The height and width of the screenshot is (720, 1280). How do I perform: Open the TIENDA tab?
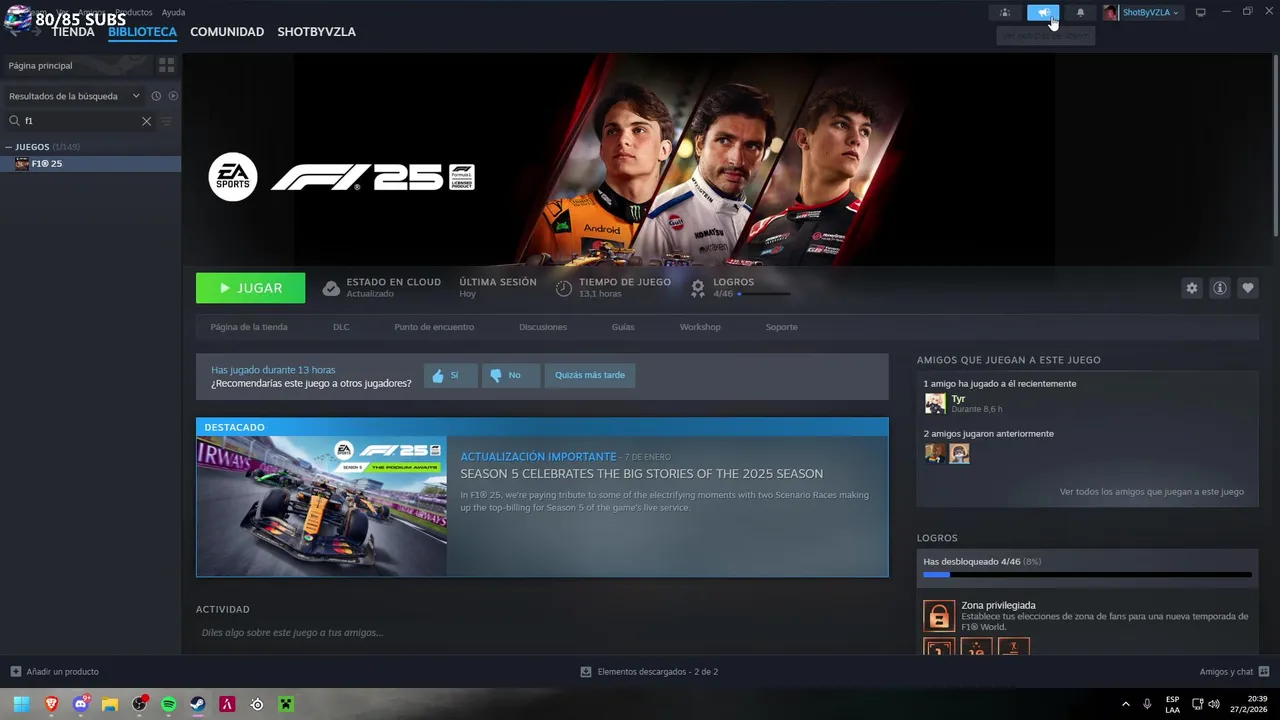[73, 32]
